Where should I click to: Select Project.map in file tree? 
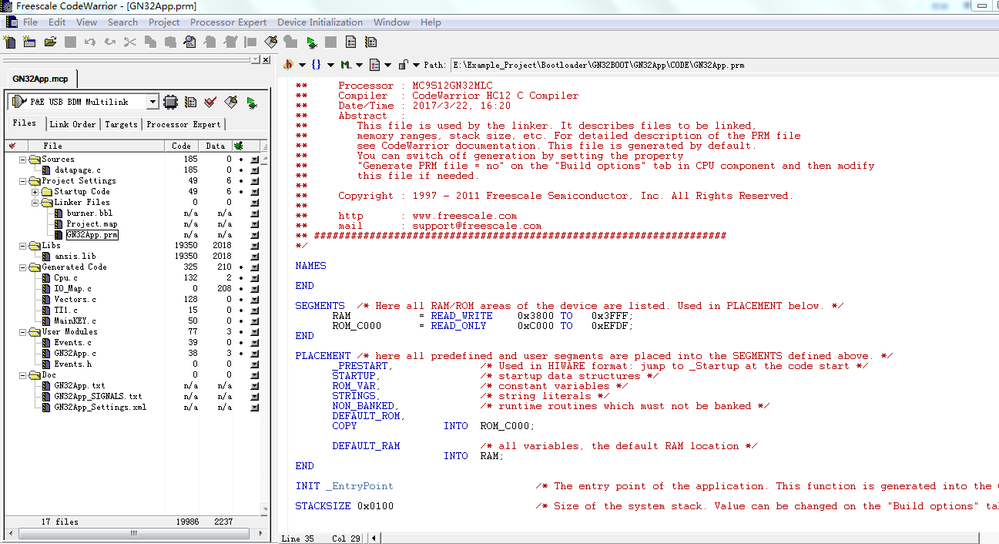(x=92, y=224)
